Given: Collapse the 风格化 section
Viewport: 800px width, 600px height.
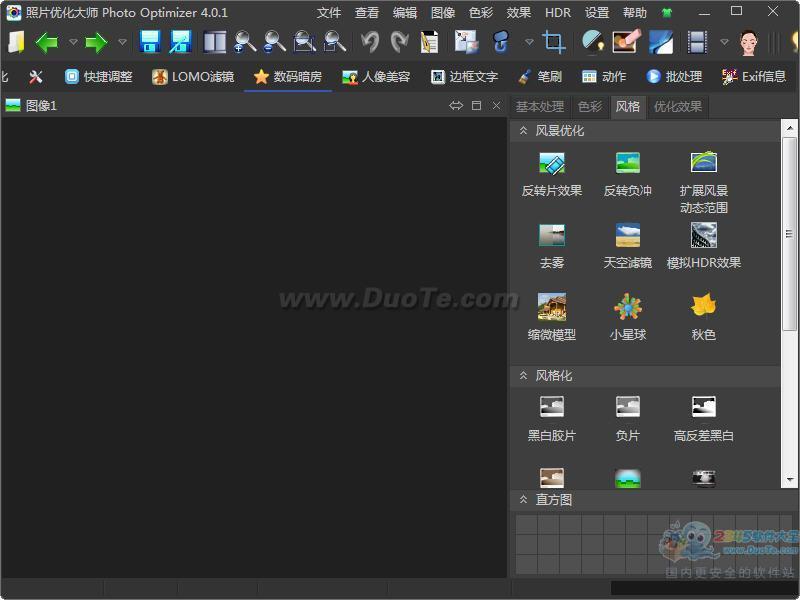Looking at the screenshot, I should [523, 376].
